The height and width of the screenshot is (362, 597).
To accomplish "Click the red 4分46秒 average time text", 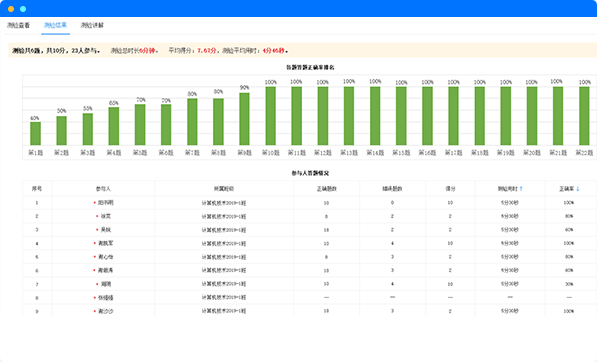I will [x=273, y=50].
